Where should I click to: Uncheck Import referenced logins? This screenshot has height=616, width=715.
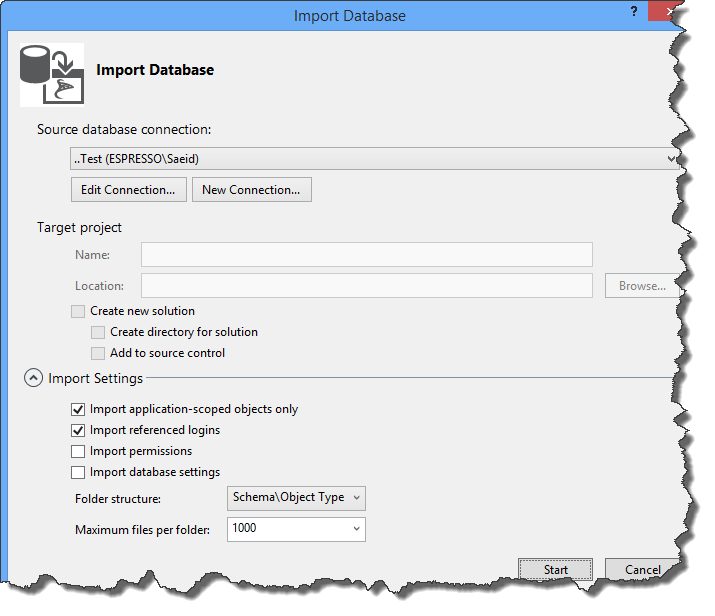(78, 430)
